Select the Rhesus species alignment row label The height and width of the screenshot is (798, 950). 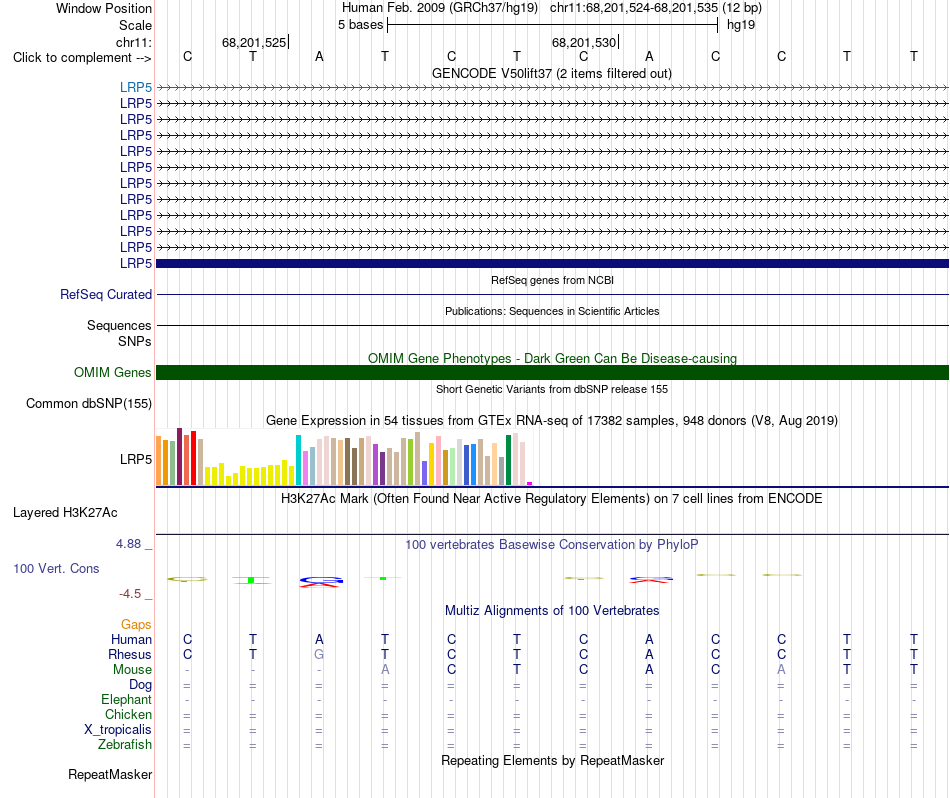pyautogui.click(x=130, y=654)
